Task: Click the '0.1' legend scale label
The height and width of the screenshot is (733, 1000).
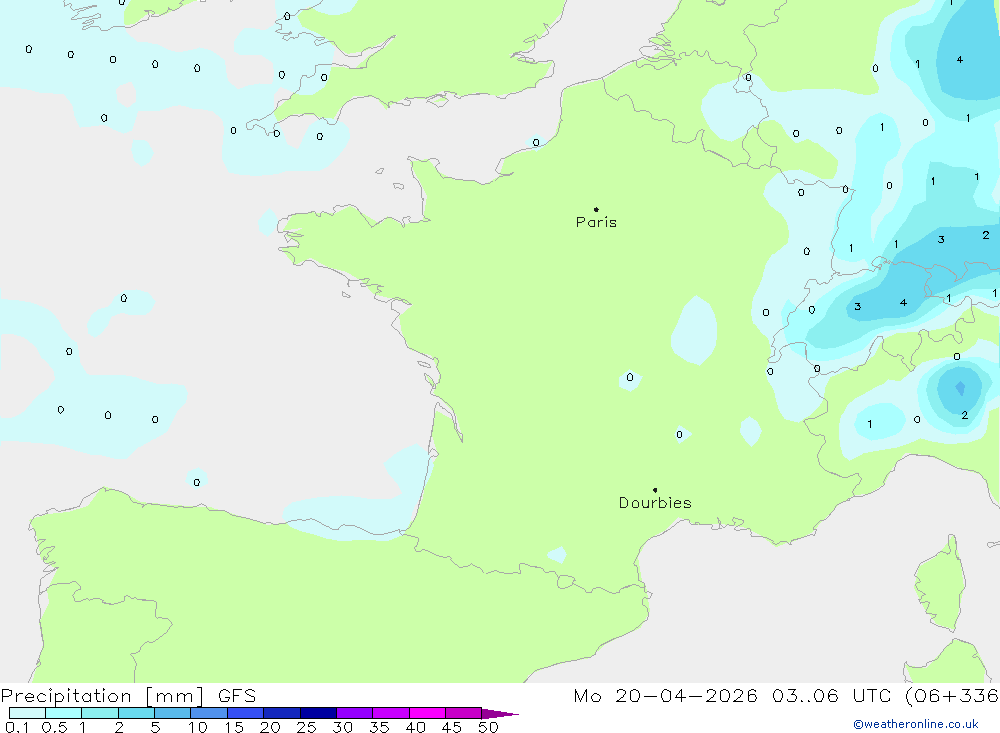Action: 17,727
